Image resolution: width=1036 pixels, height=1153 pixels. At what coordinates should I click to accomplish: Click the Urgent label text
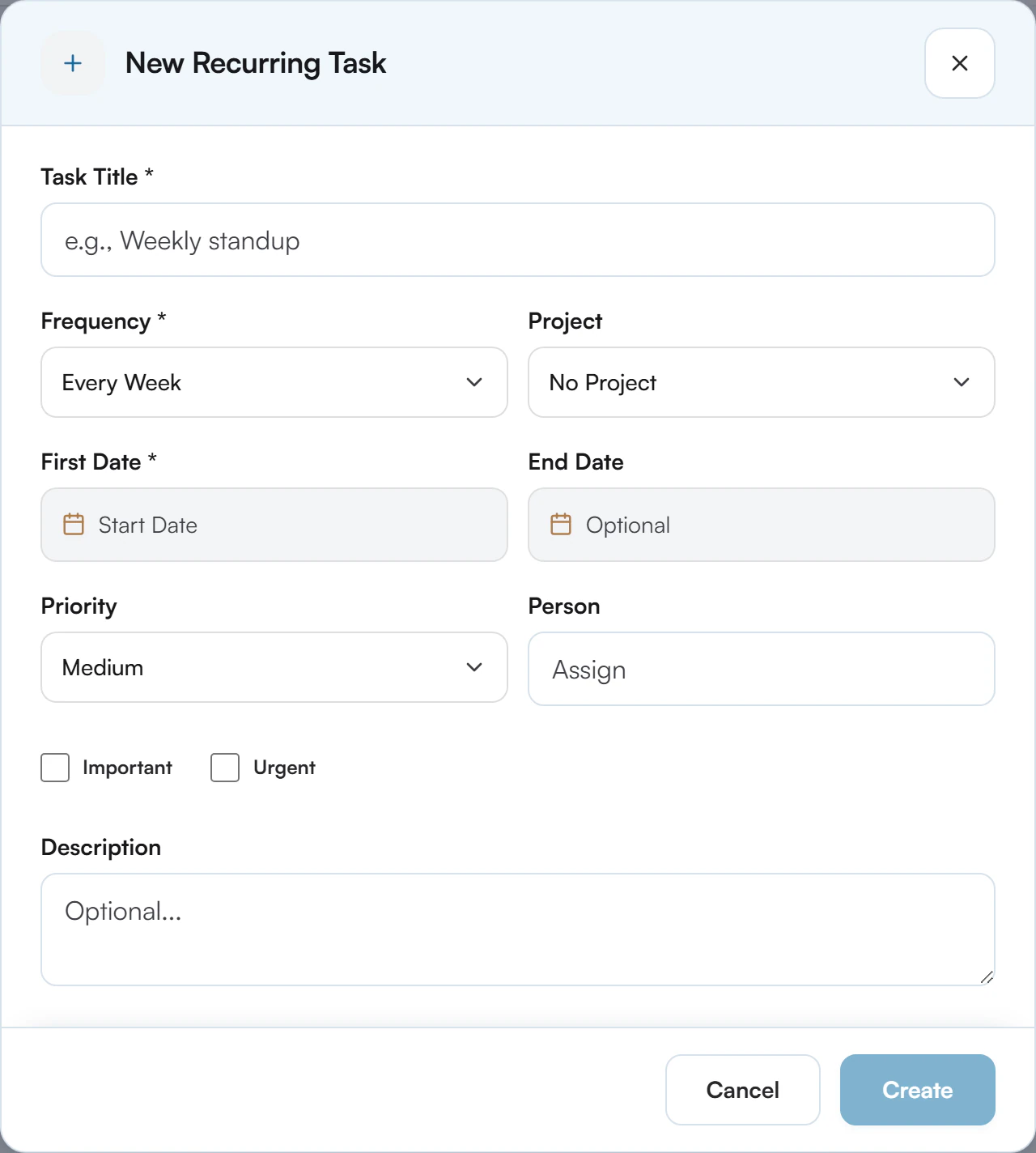pyautogui.click(x=285, y=768)
